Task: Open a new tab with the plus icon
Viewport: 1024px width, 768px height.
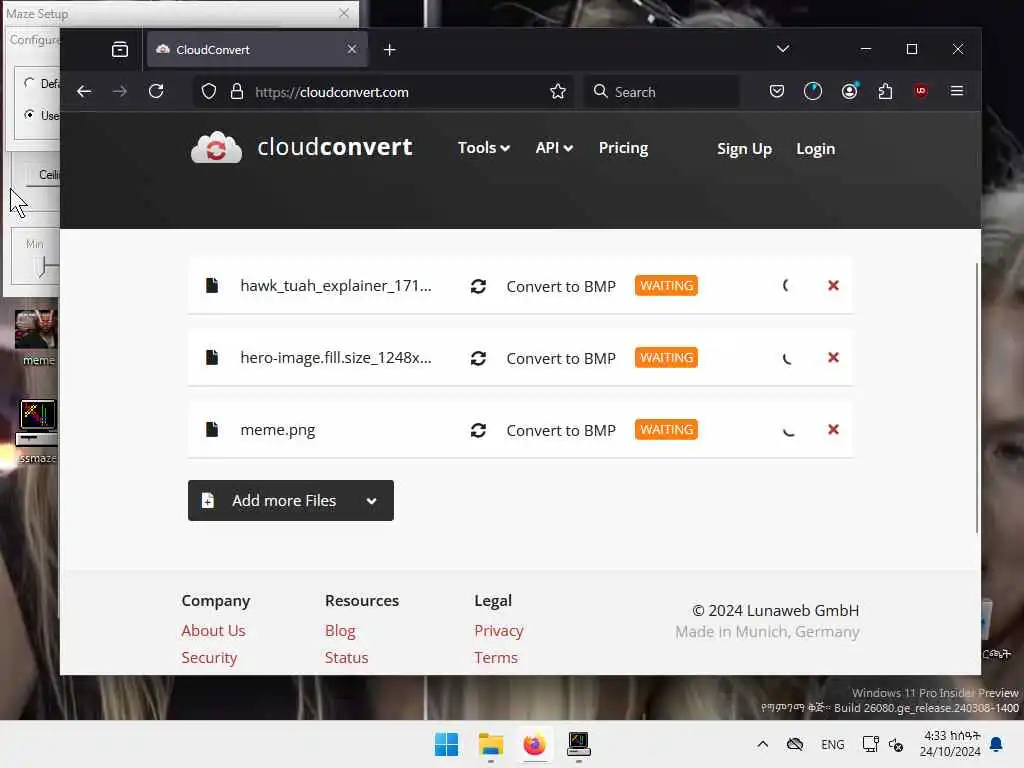Action: click(389, 50)
